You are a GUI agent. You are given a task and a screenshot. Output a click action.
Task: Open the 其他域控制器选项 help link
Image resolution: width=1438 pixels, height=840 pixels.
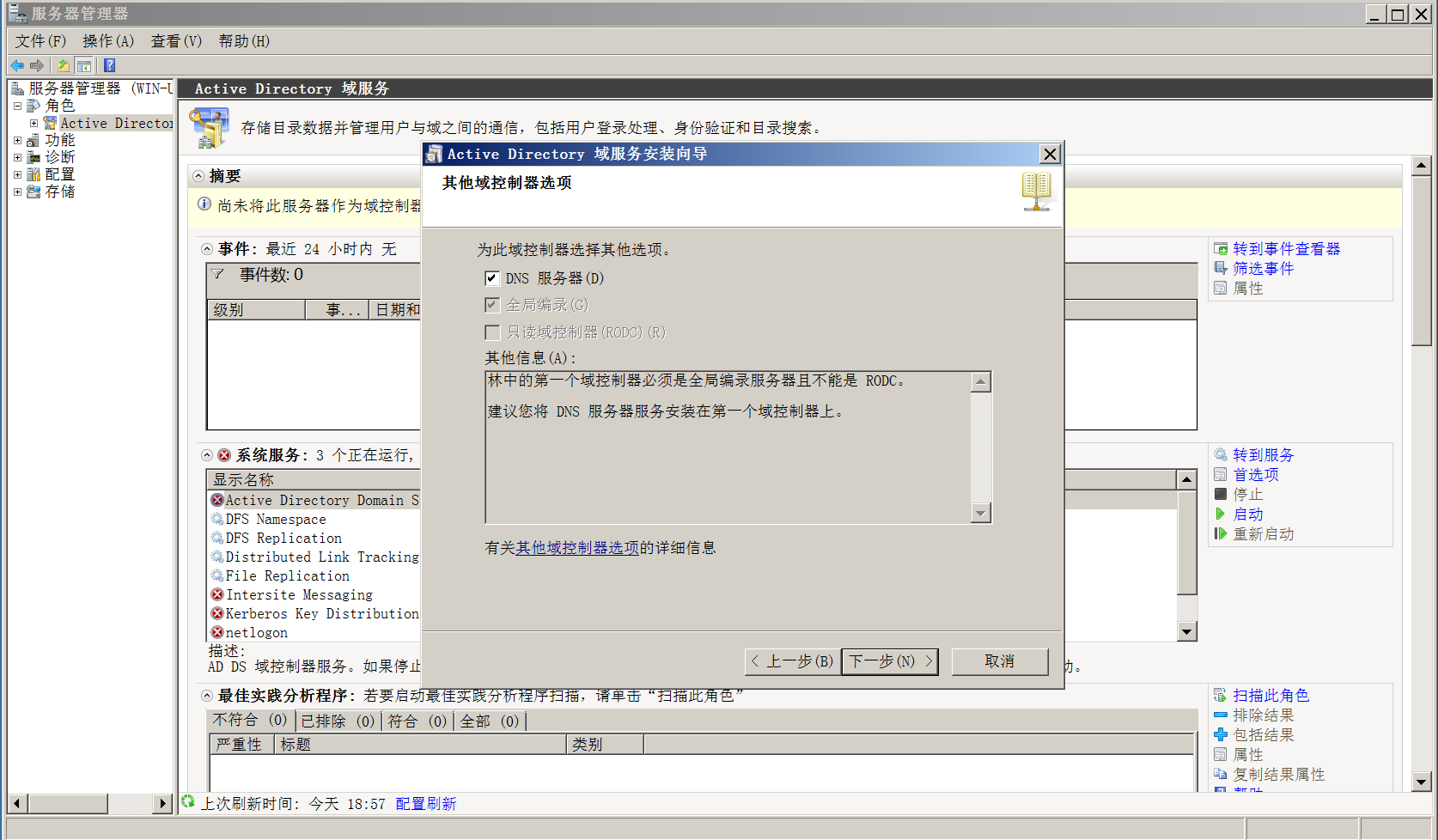pyautogui.click(x=577, y=548)
